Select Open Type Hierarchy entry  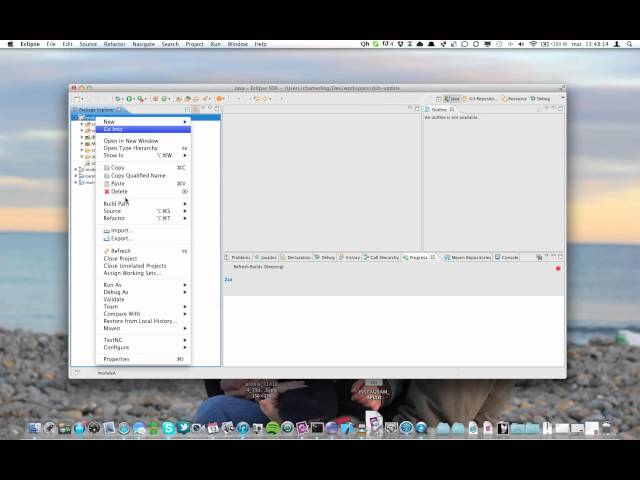point(143,148)
